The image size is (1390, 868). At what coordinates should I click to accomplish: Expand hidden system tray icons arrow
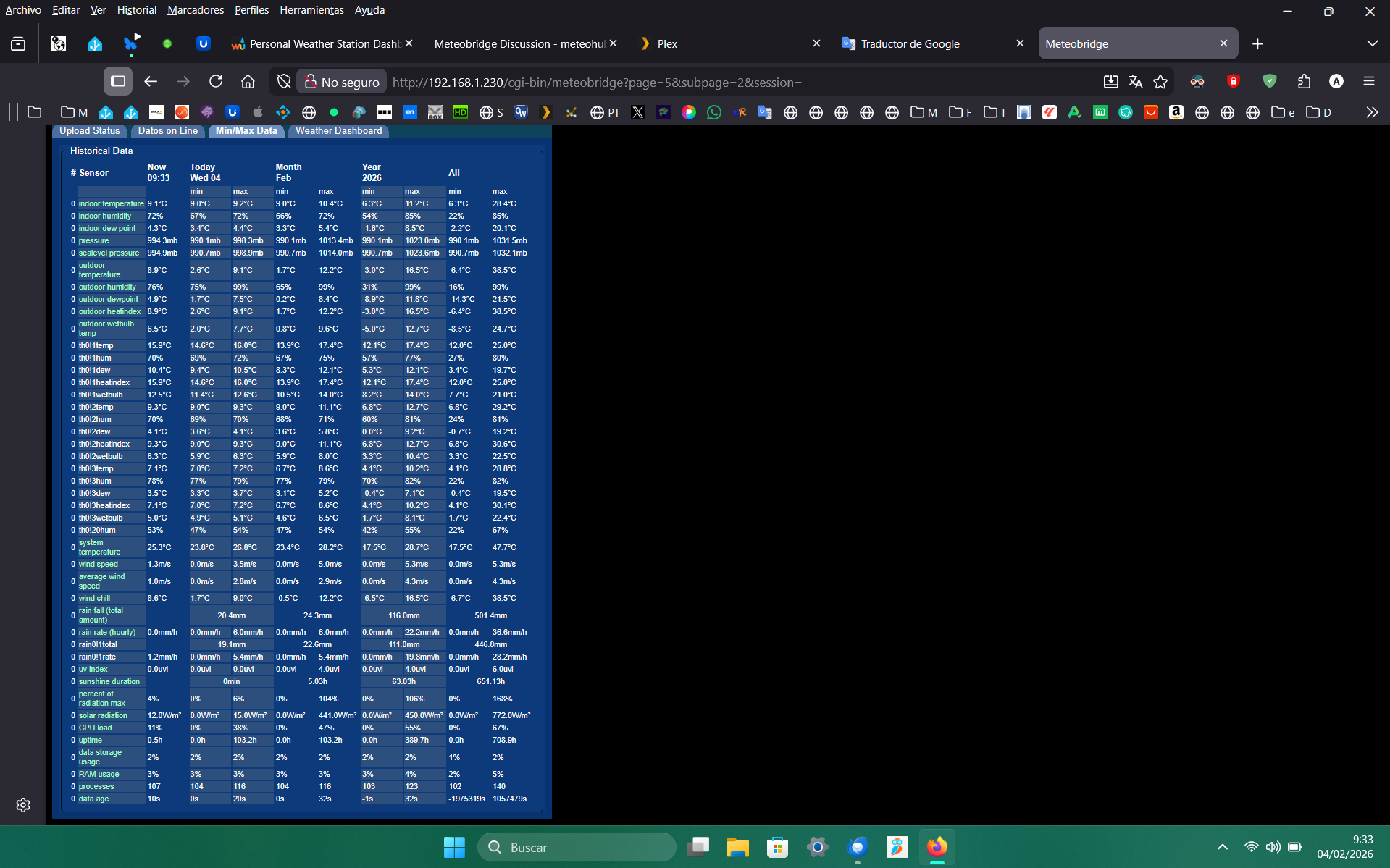pos(1222,847)
